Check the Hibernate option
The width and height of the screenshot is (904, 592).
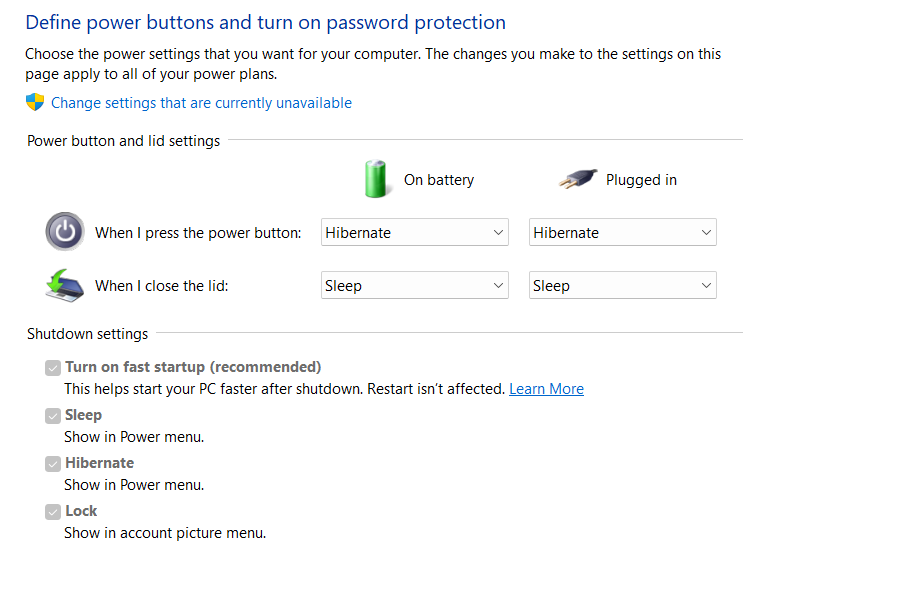tap(52, 463)
